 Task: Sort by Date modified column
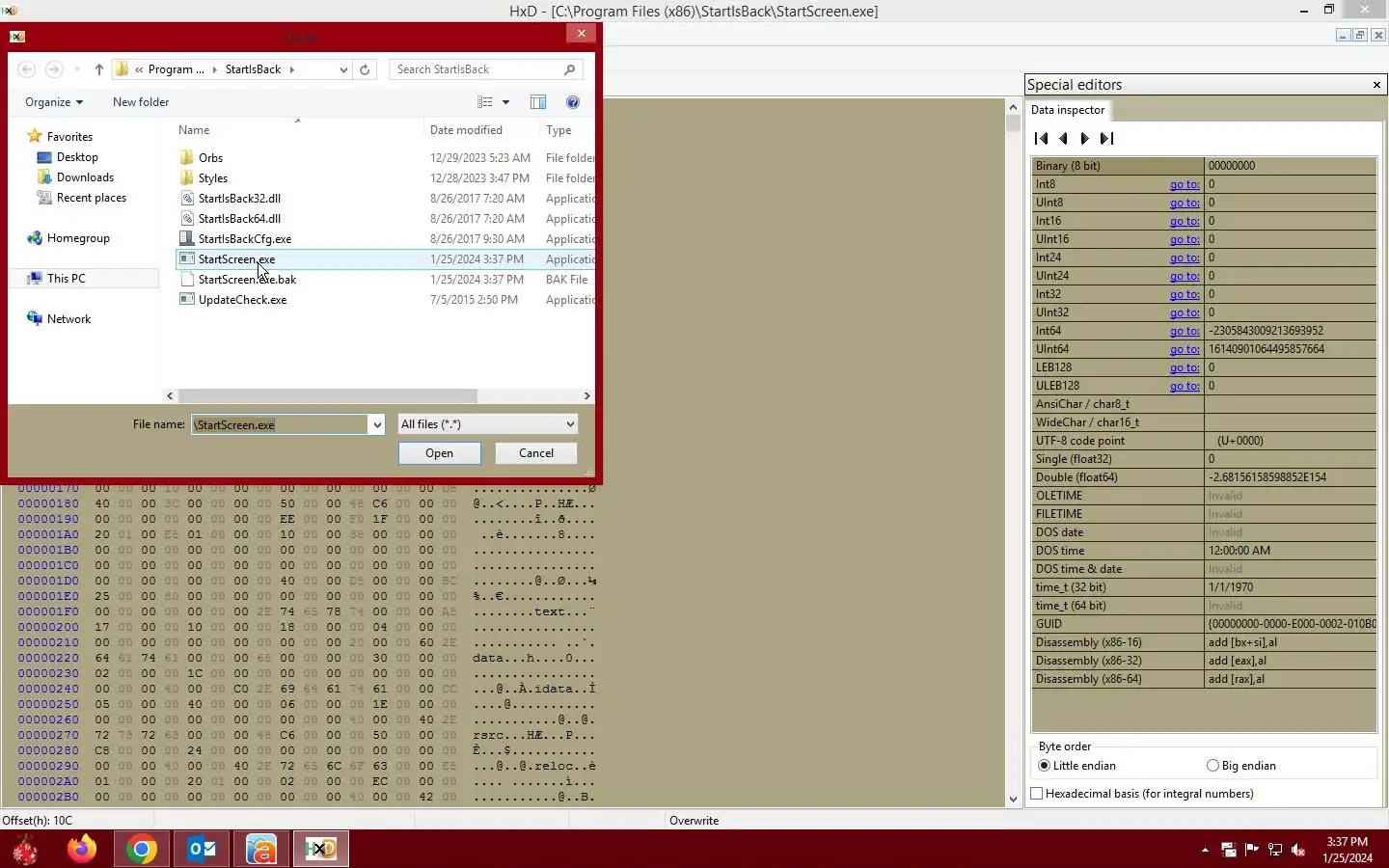467,130
